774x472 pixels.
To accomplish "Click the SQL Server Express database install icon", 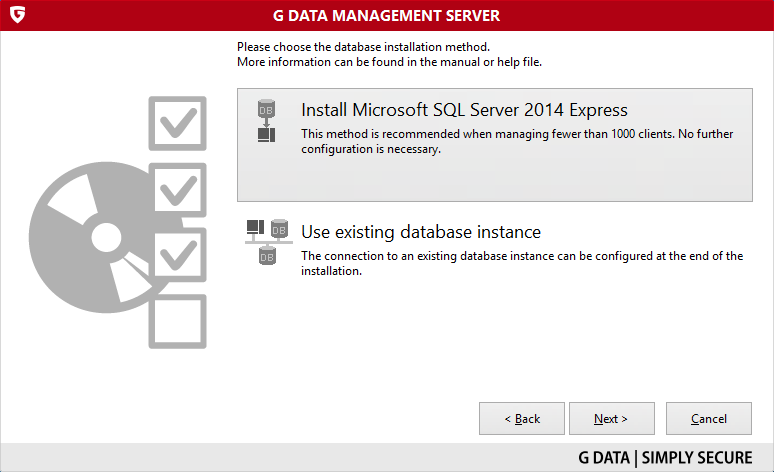I will [267, 121].
